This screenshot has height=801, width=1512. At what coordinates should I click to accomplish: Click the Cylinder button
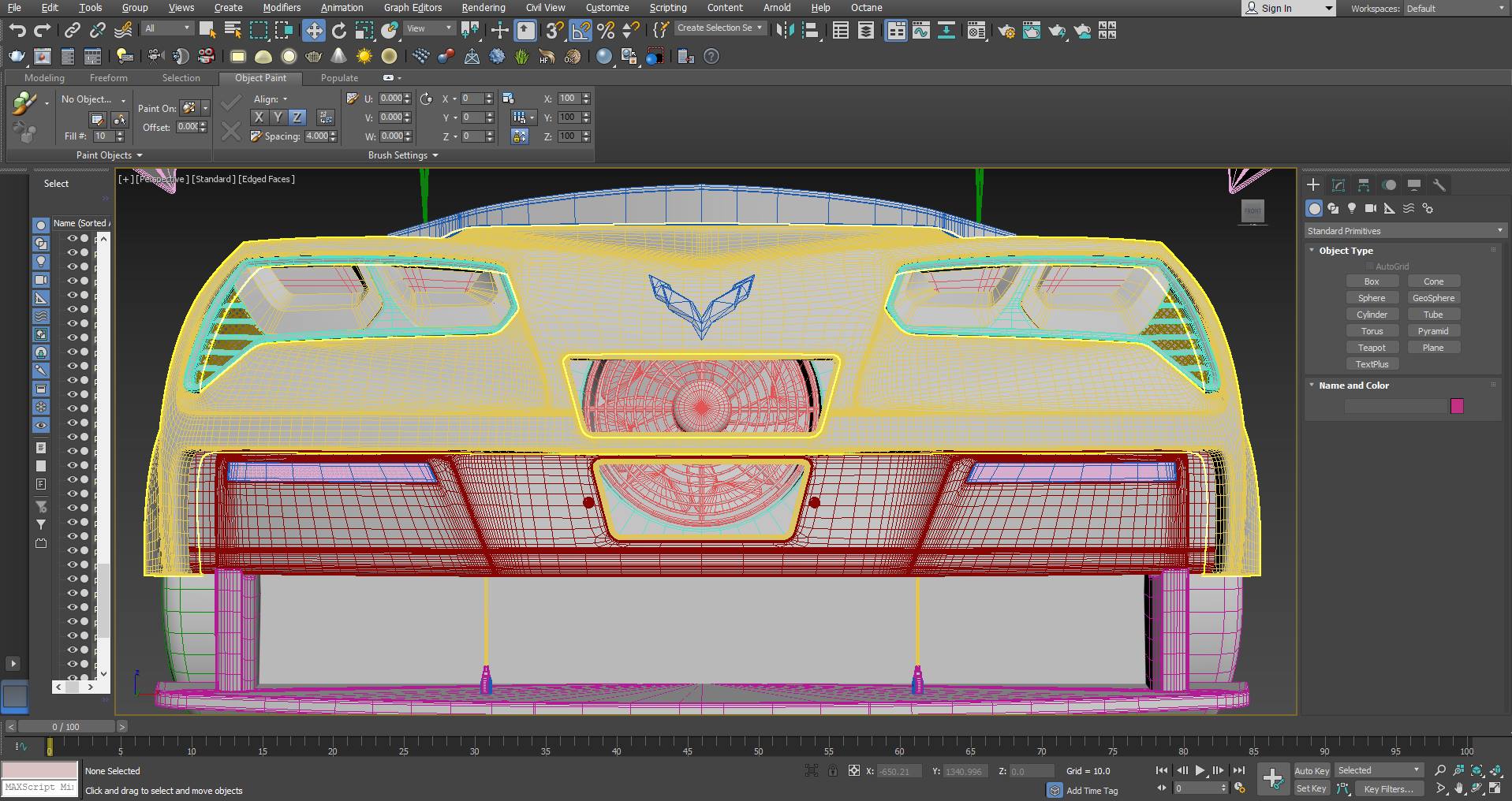(1372, 315)
